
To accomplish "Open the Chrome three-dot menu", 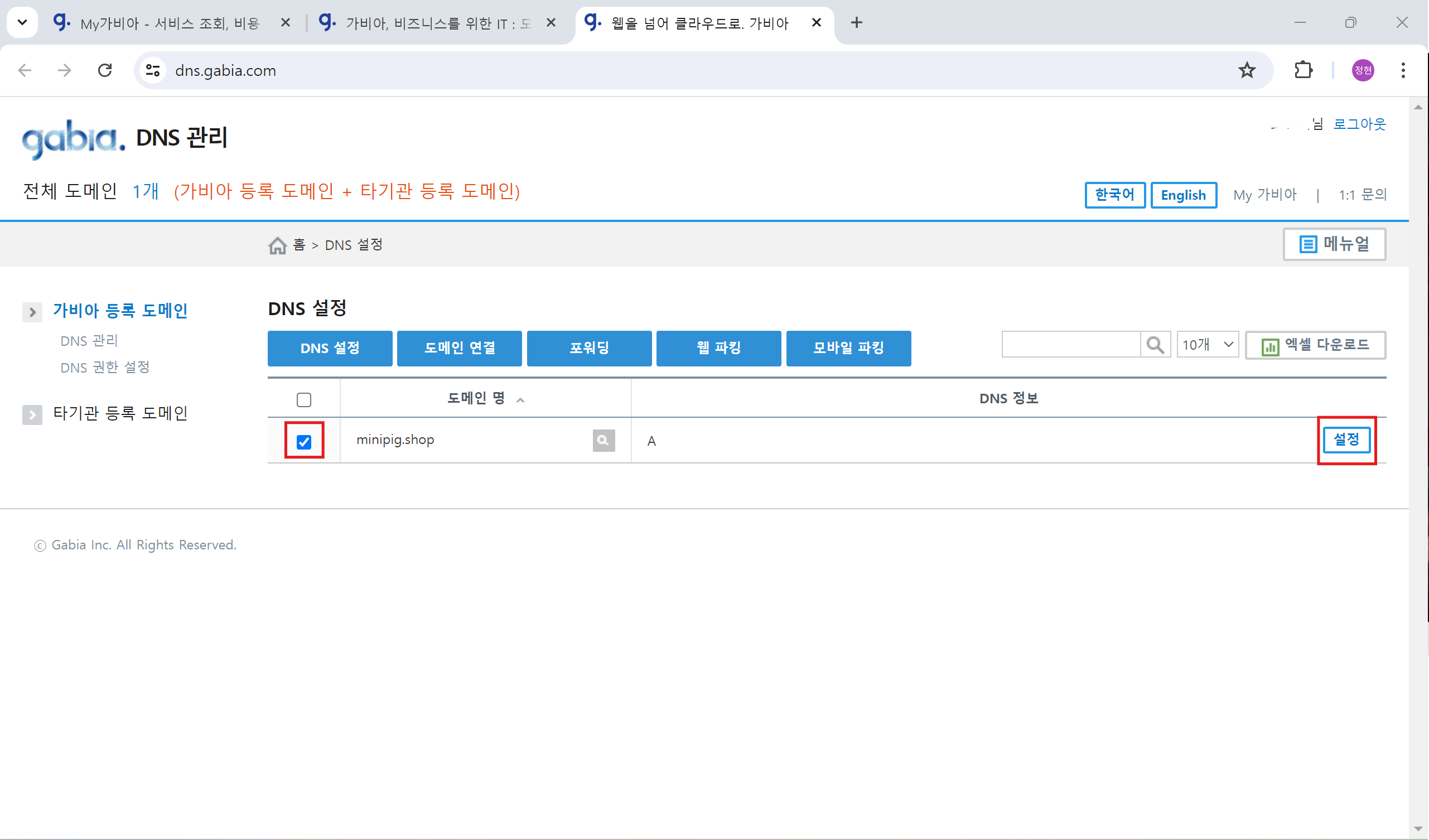I will click(1403, 70).
